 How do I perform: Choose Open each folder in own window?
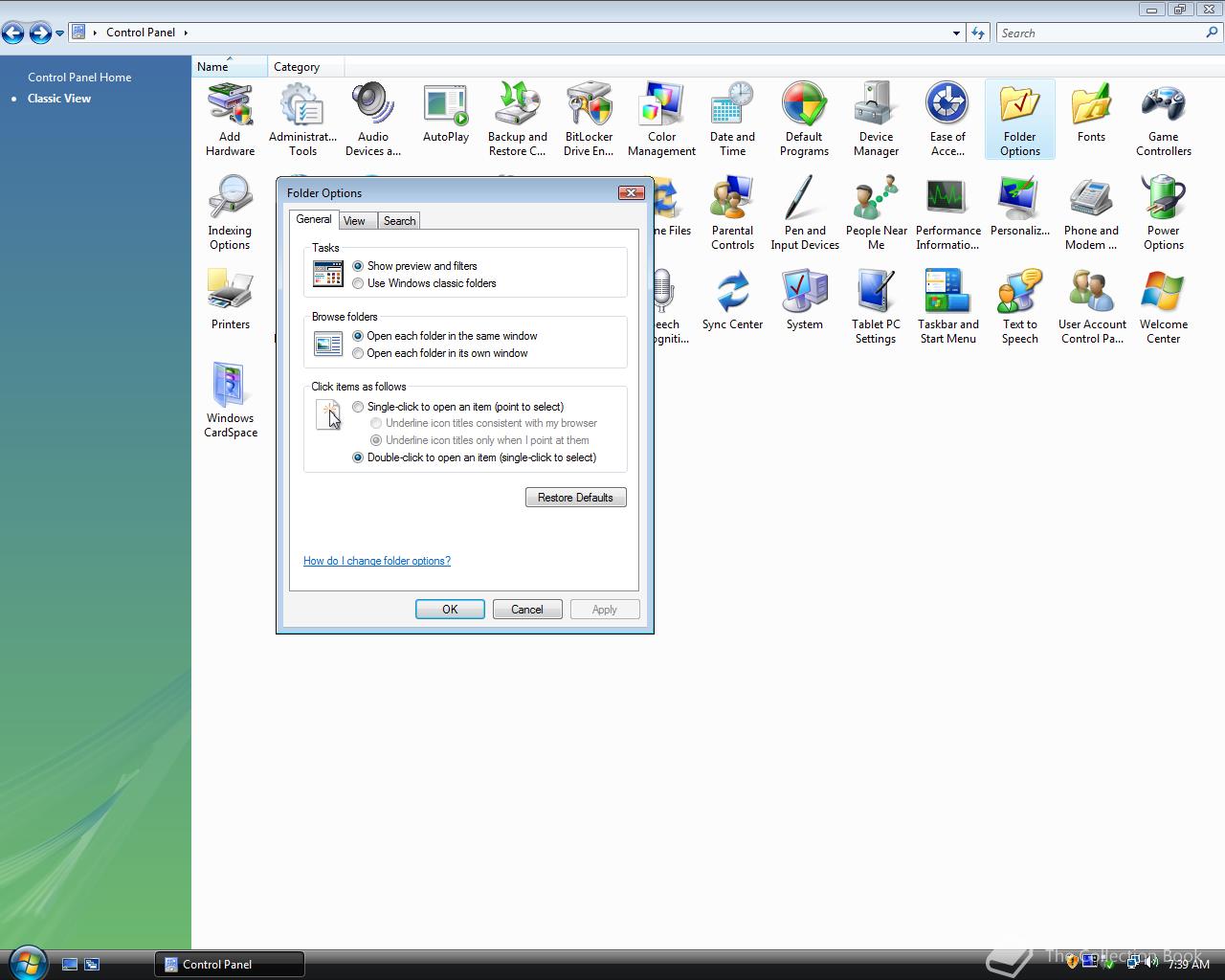440,353
